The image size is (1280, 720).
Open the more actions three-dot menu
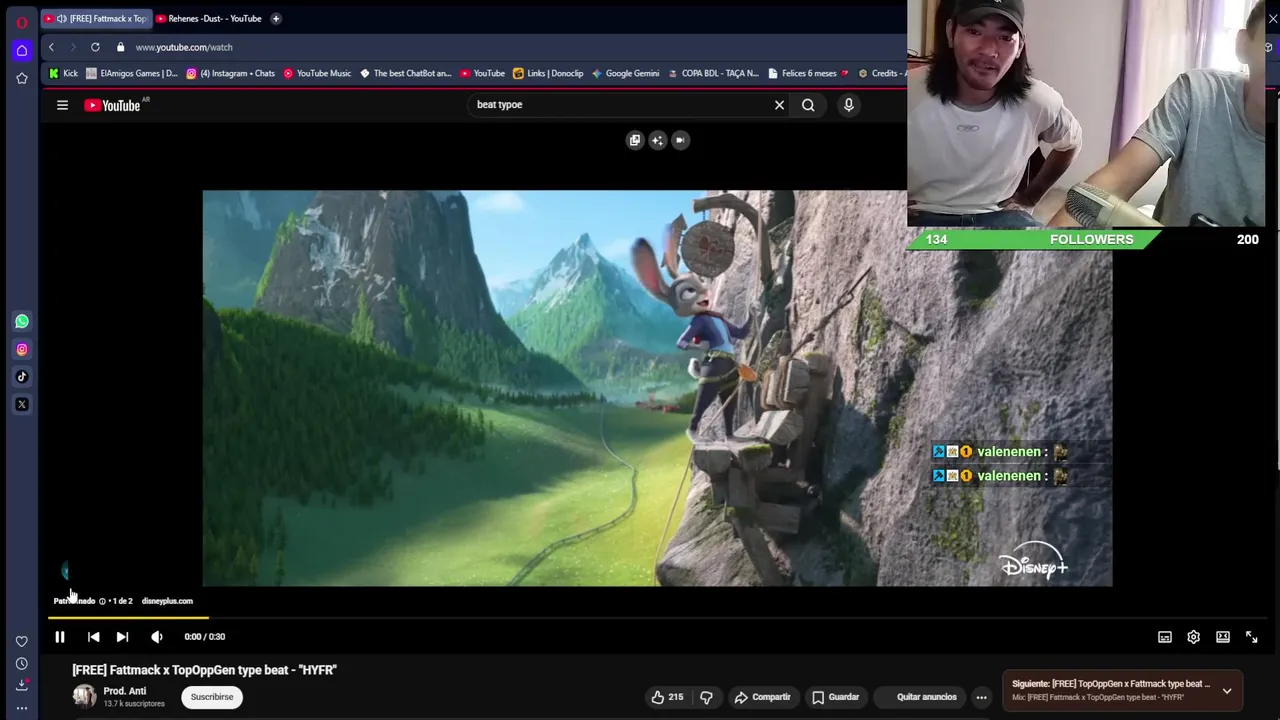click(x=981, y=697)
